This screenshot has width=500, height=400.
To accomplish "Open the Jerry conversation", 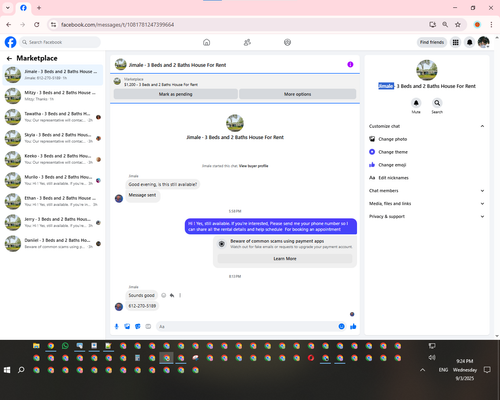I will click(x=53, y=222).
